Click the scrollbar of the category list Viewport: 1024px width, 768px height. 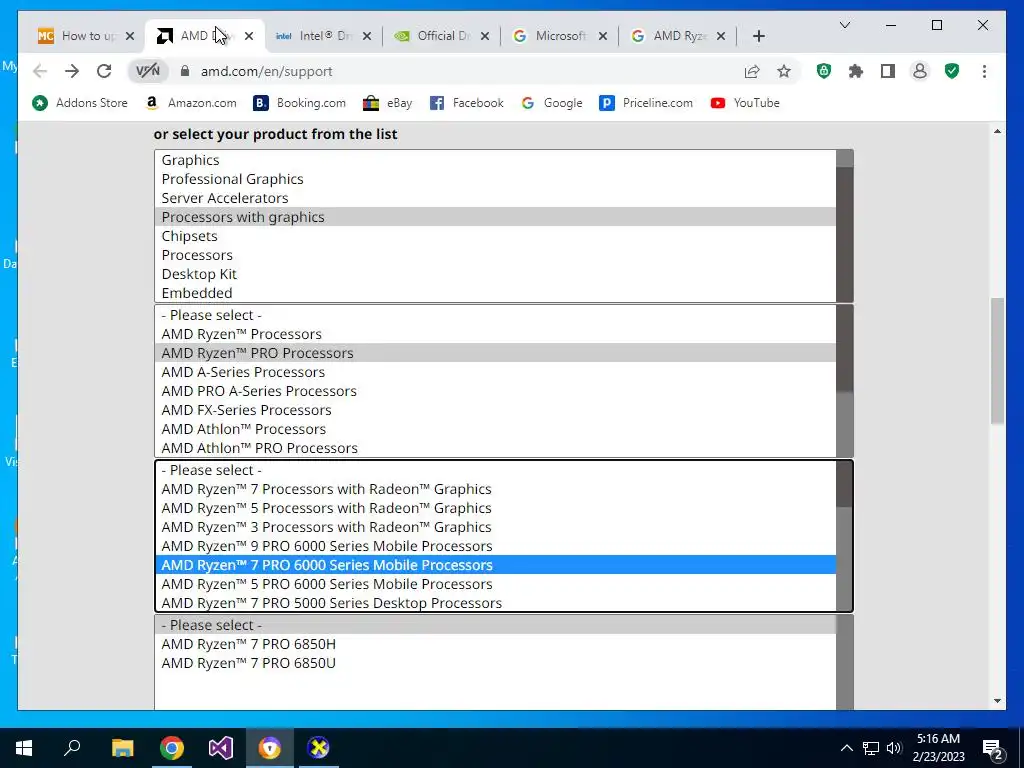click(844, 226)
